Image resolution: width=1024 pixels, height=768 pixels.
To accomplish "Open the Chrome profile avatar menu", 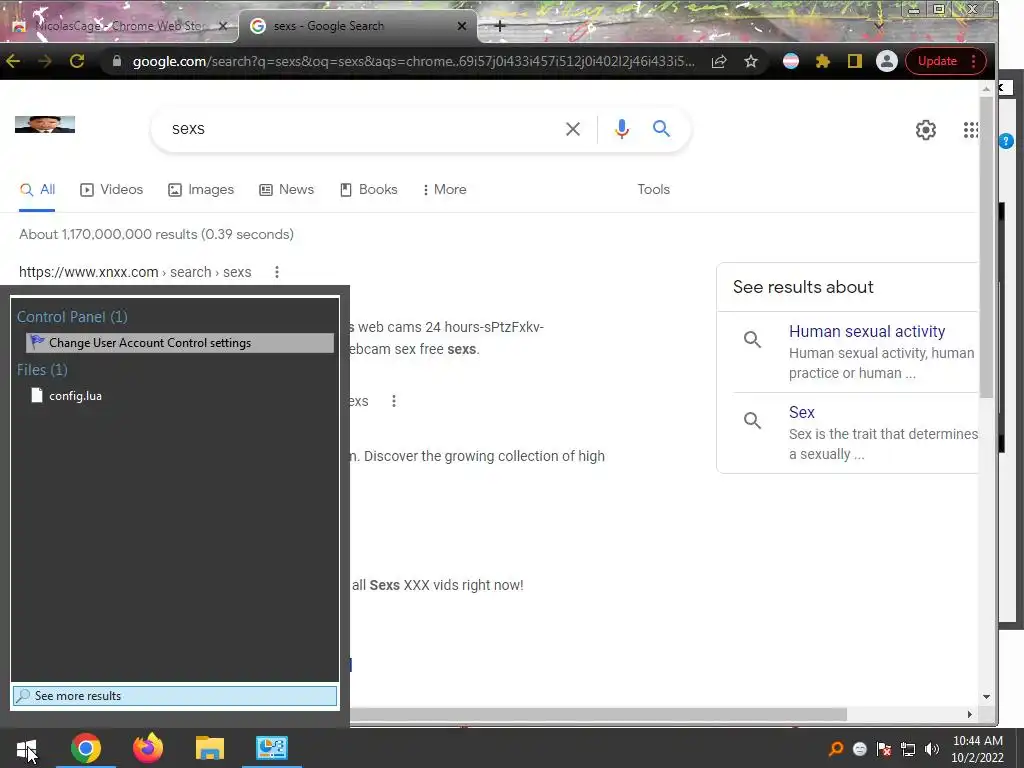I will tap(886, 61).
